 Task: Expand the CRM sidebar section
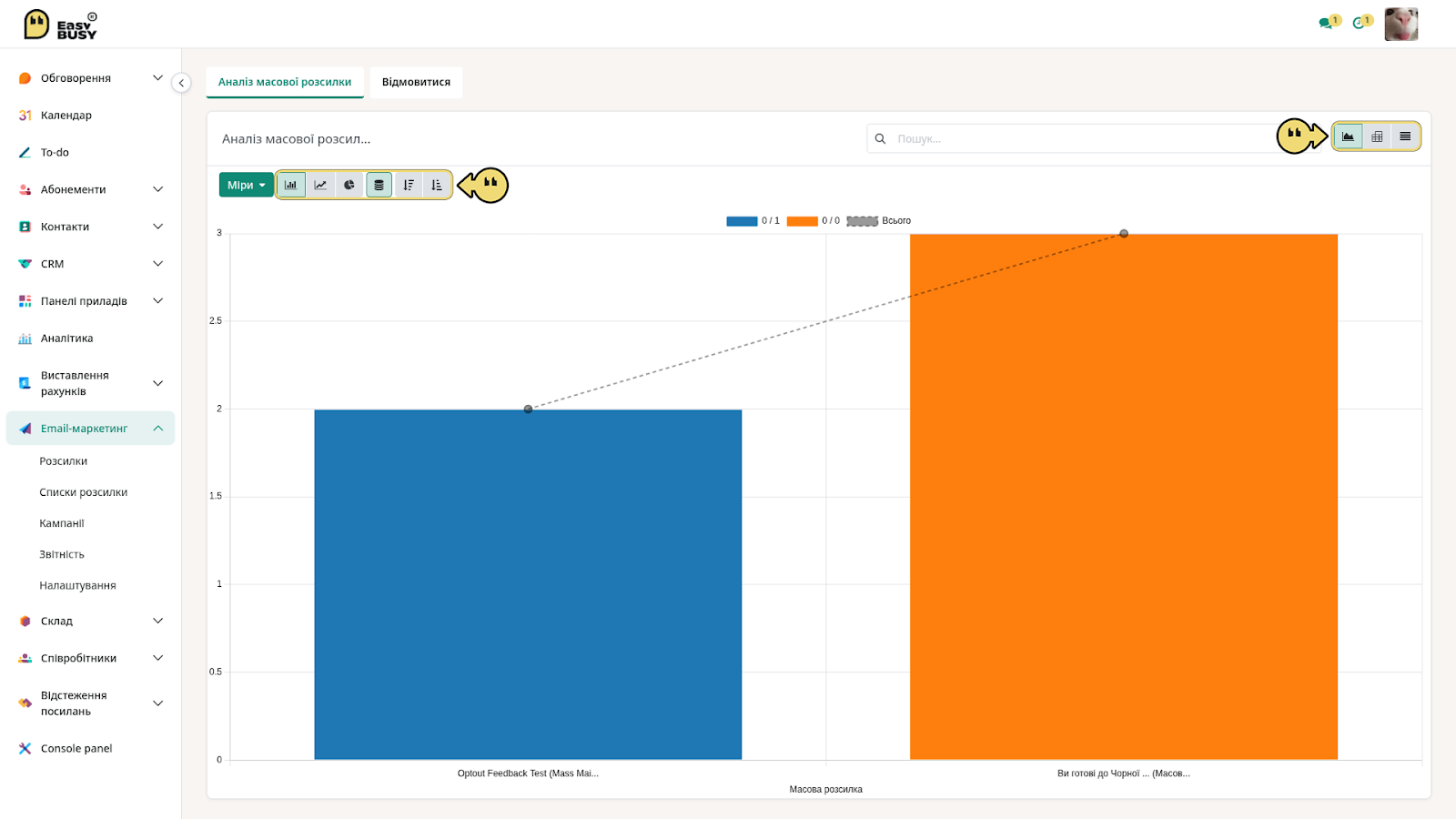coord(91,264)
